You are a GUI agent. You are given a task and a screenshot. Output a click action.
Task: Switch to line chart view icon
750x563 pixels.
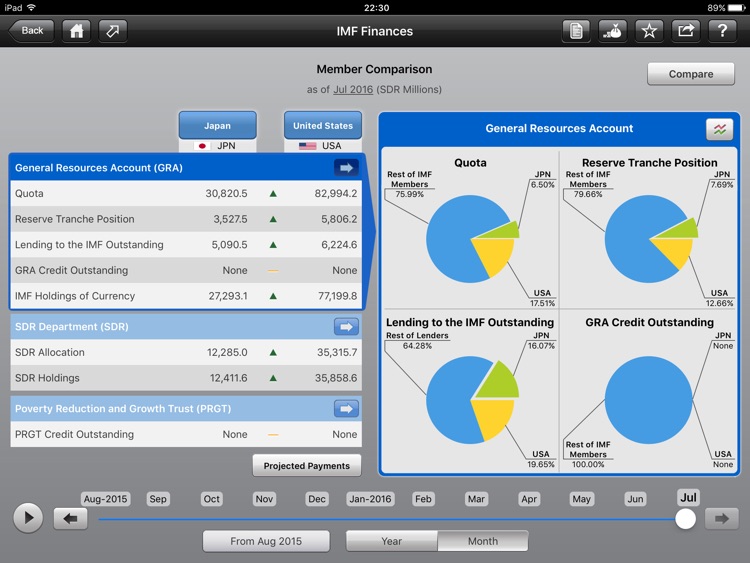point(719,129)
